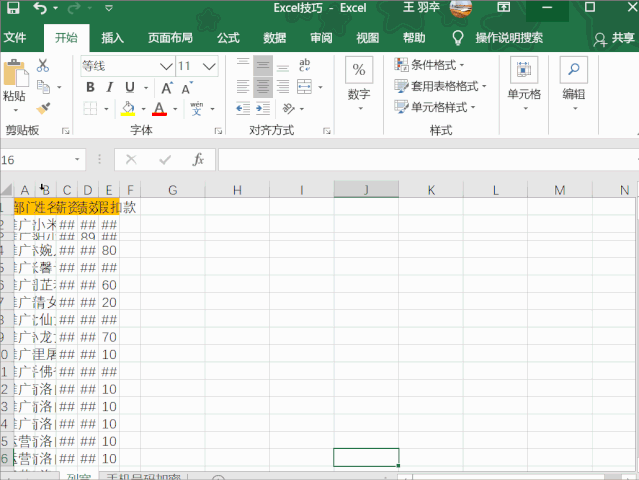Click the Select All corner triangle

pyautogui.click(x=6, y=190)
